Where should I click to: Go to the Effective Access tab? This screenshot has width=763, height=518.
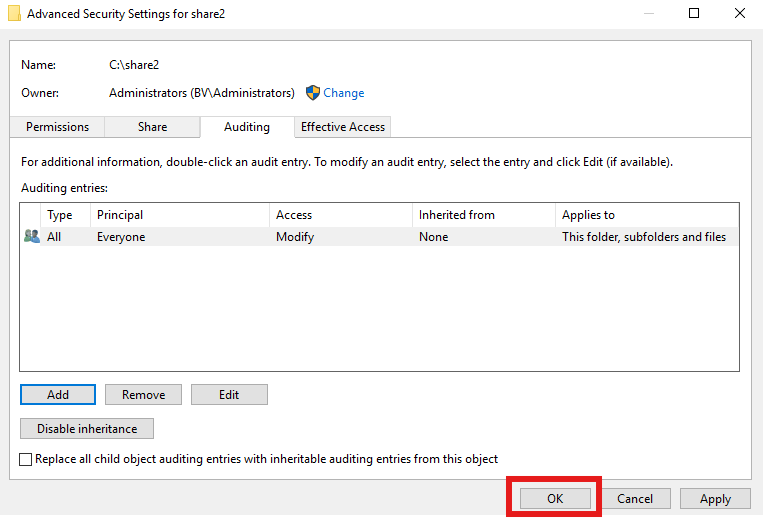343,127
